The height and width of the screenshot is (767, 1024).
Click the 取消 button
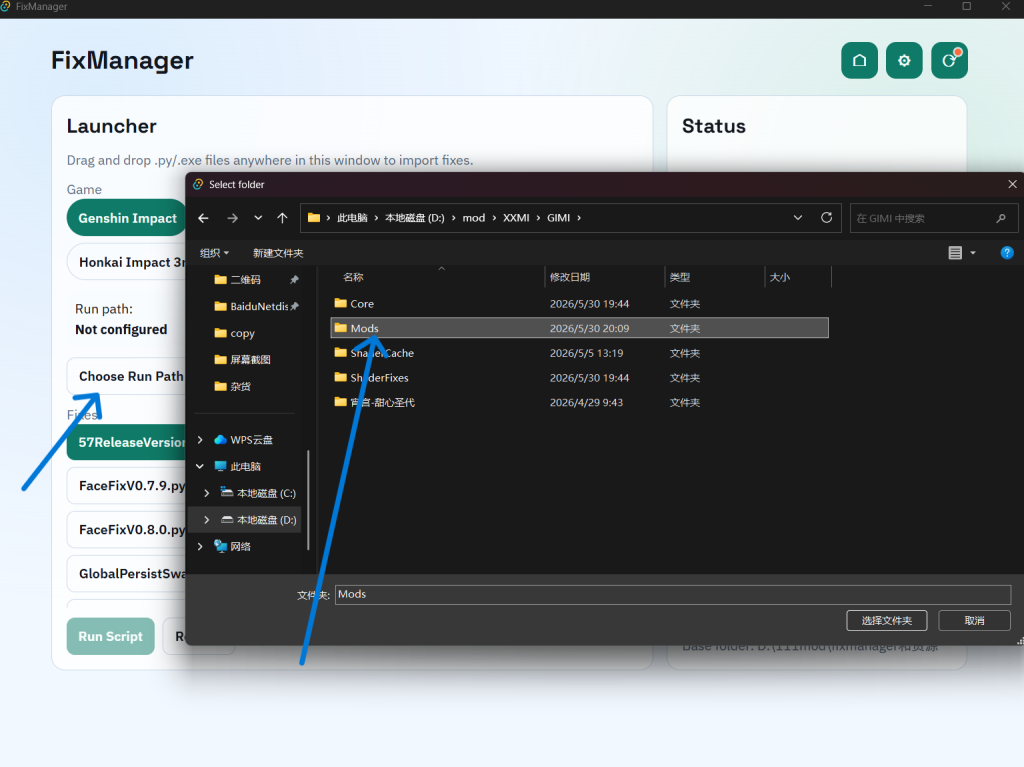point(974,621)
